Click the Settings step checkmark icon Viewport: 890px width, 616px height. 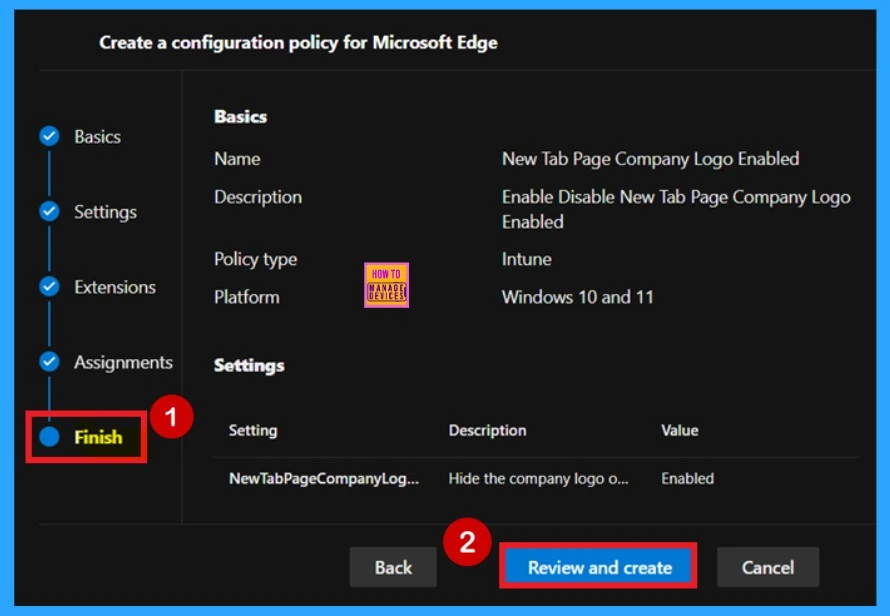(x=49, y=211)
